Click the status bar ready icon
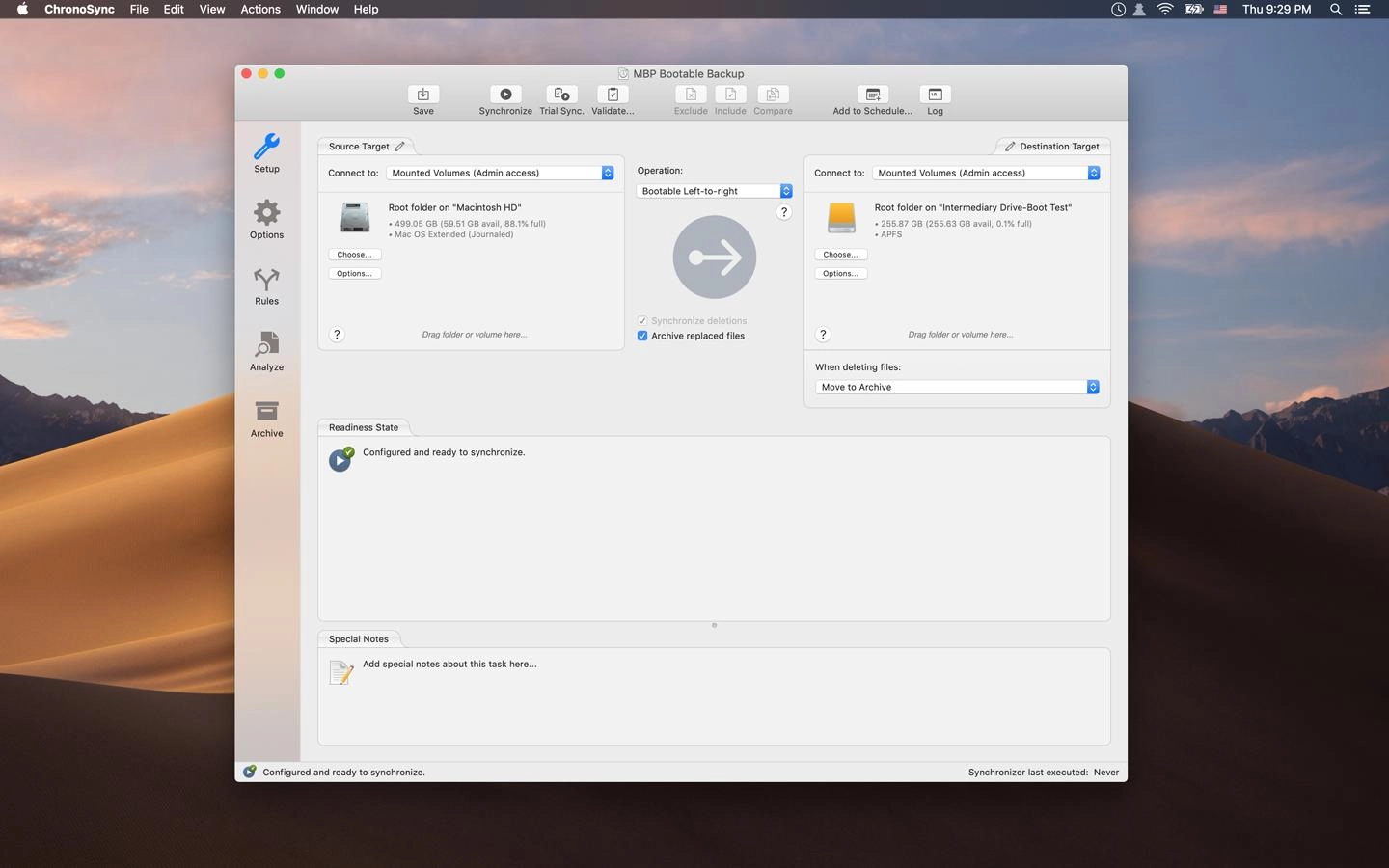1389x868 pixels. [x=249, y=772]
